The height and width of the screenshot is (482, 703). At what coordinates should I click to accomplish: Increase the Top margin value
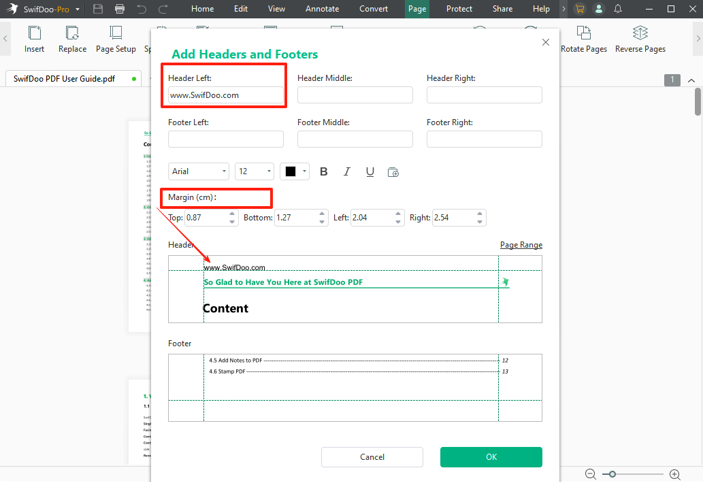(232, 214)
